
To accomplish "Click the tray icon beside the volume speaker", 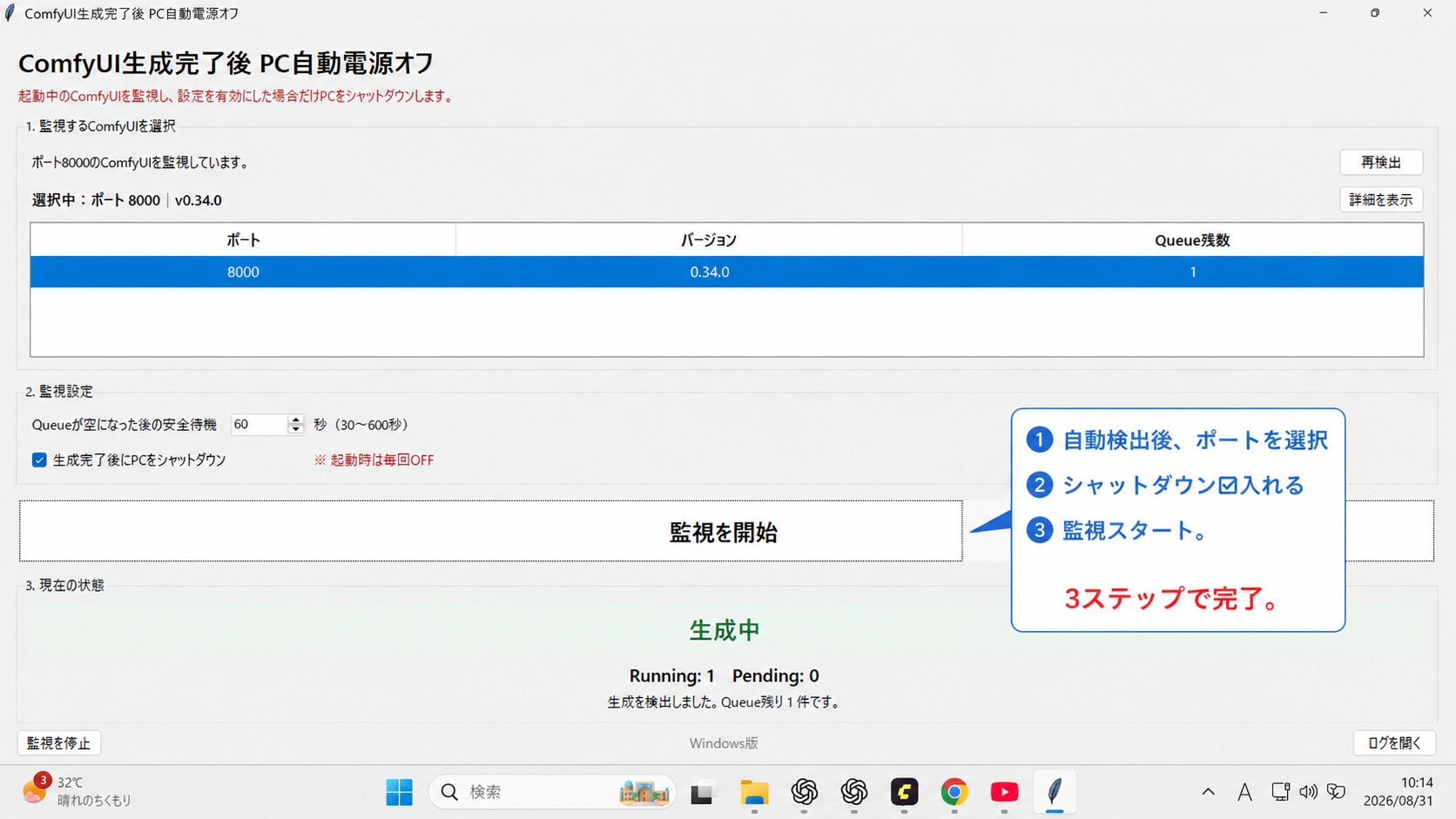I will point(1337,792).
